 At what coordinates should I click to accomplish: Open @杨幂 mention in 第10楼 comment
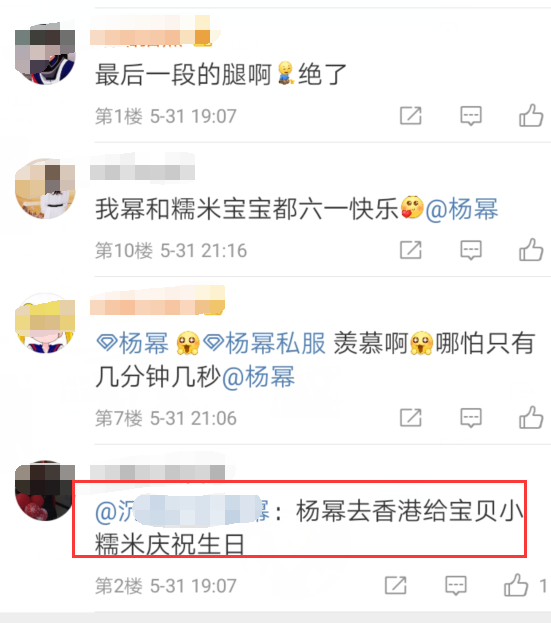pyautogui.click(x=462, y=209)
